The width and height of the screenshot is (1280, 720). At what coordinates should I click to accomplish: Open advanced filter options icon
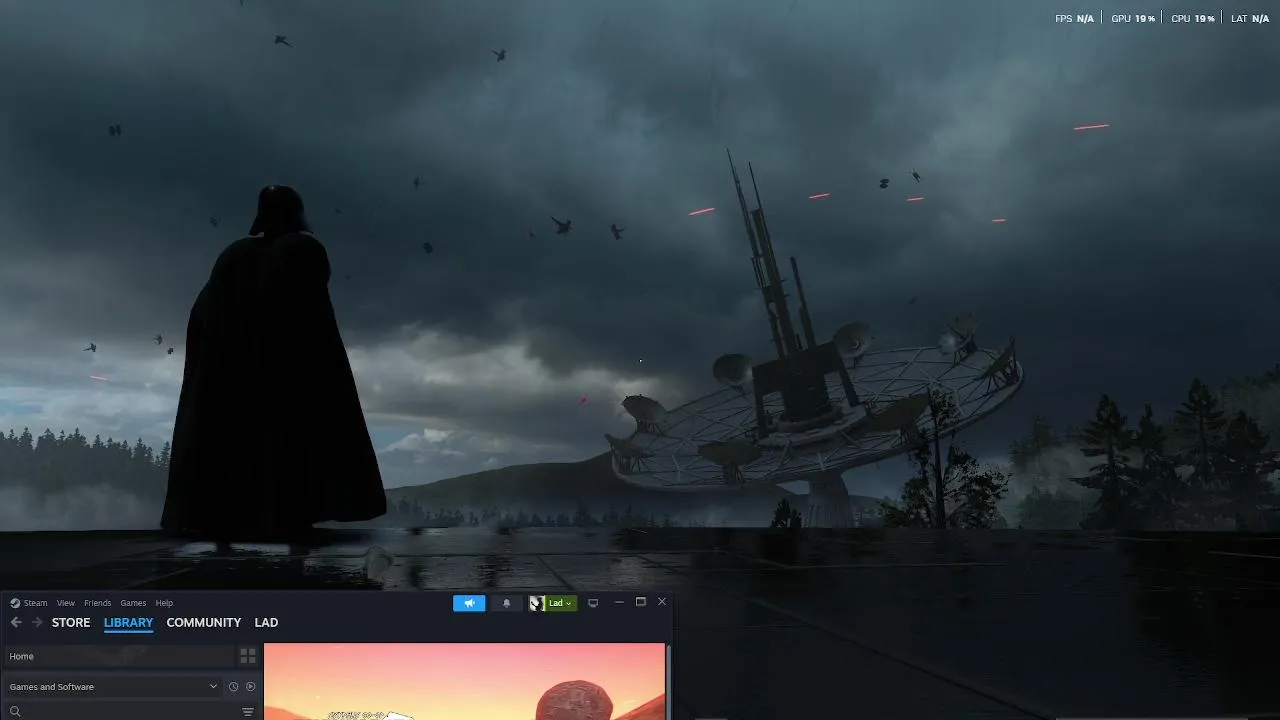tap(248, 711)
